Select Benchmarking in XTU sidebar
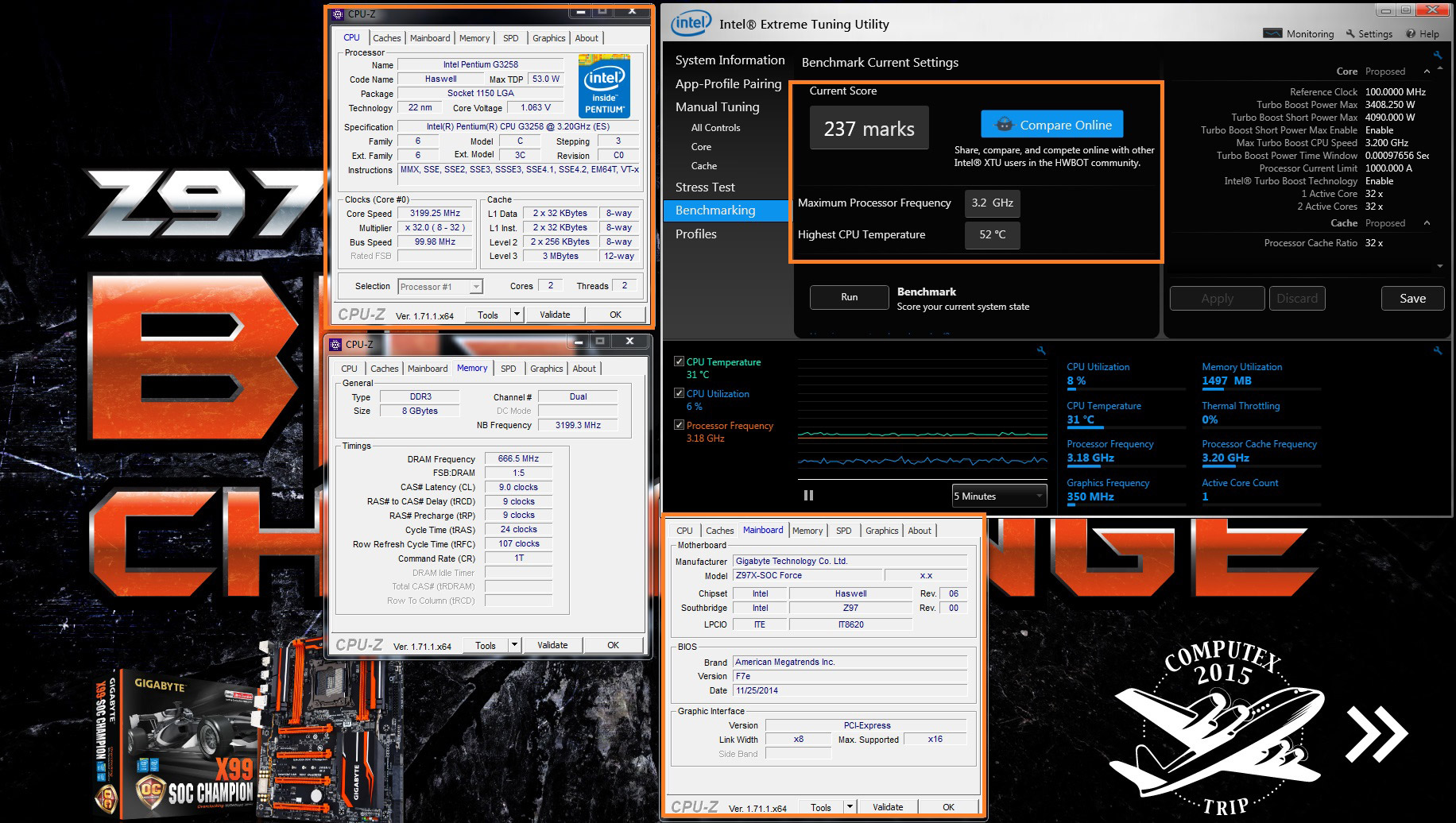The image size is (1456, 823). coord(726,211)
